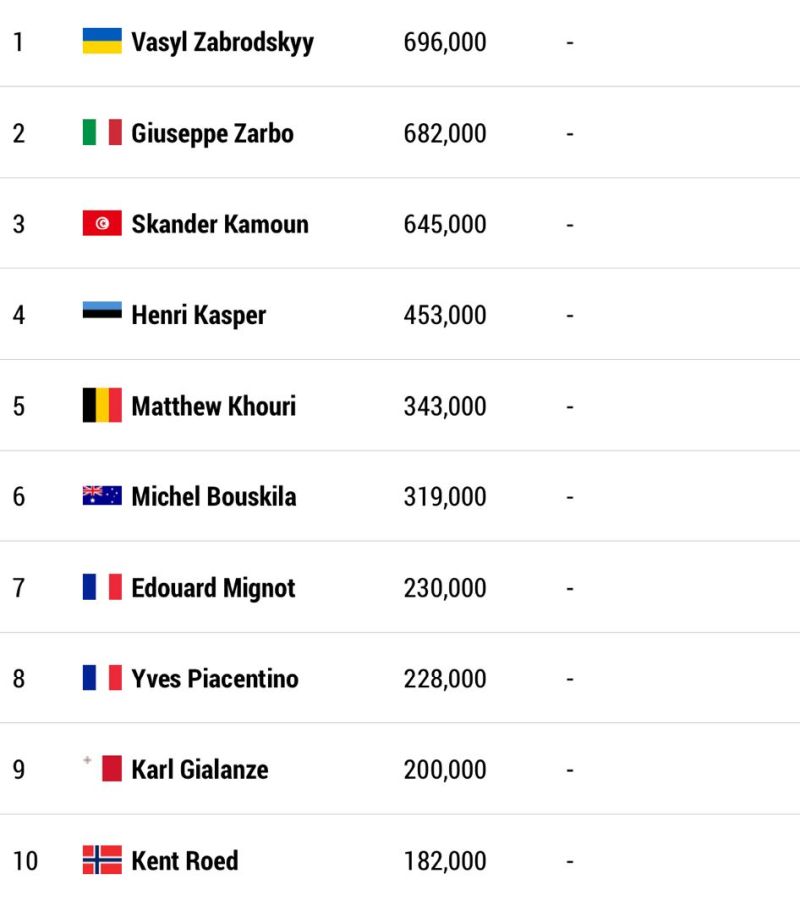Click the Australia flag beside Michel Bouskila
The image size is (800, 901).
102,495
